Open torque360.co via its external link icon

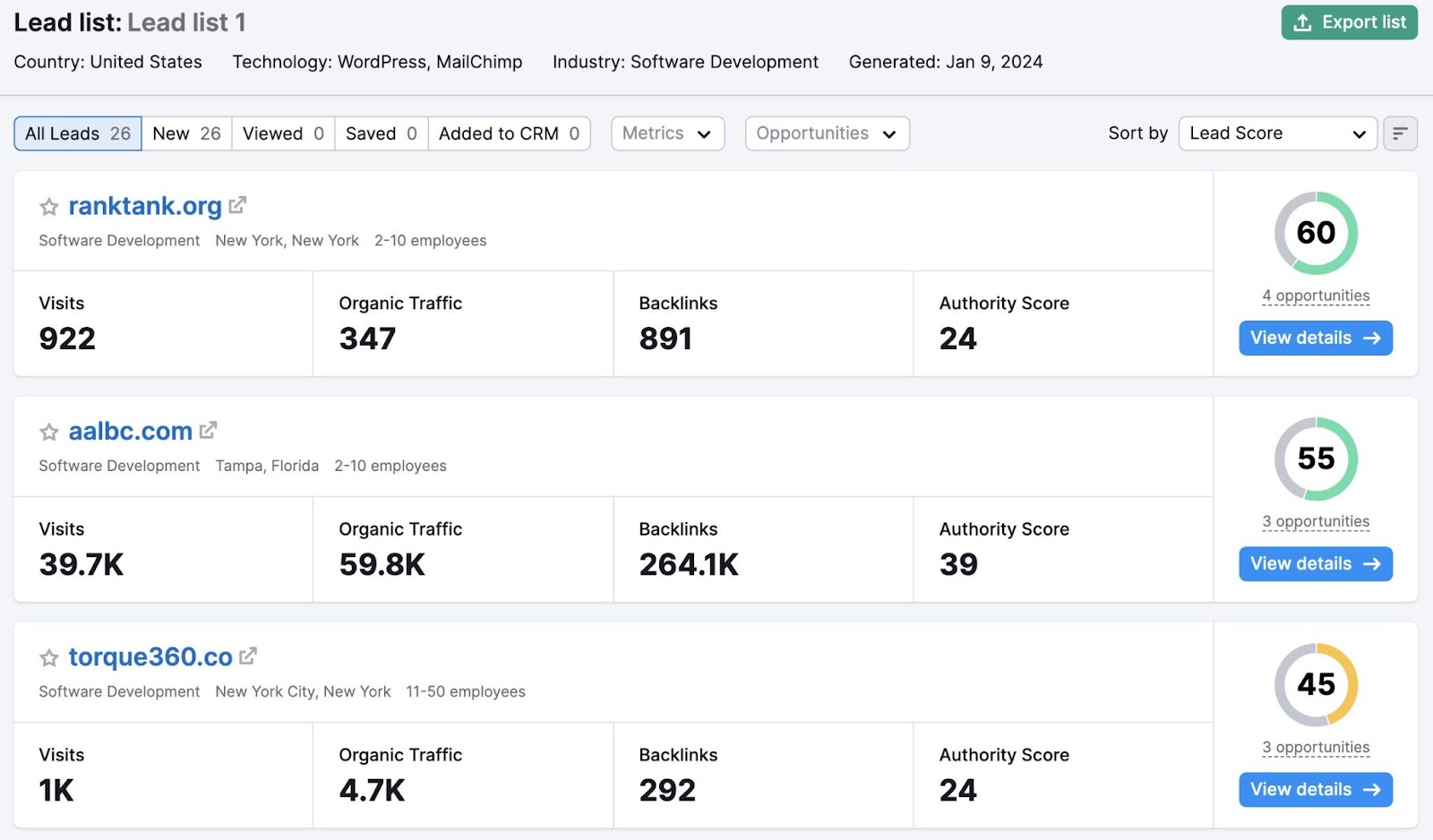click(249, 656)
